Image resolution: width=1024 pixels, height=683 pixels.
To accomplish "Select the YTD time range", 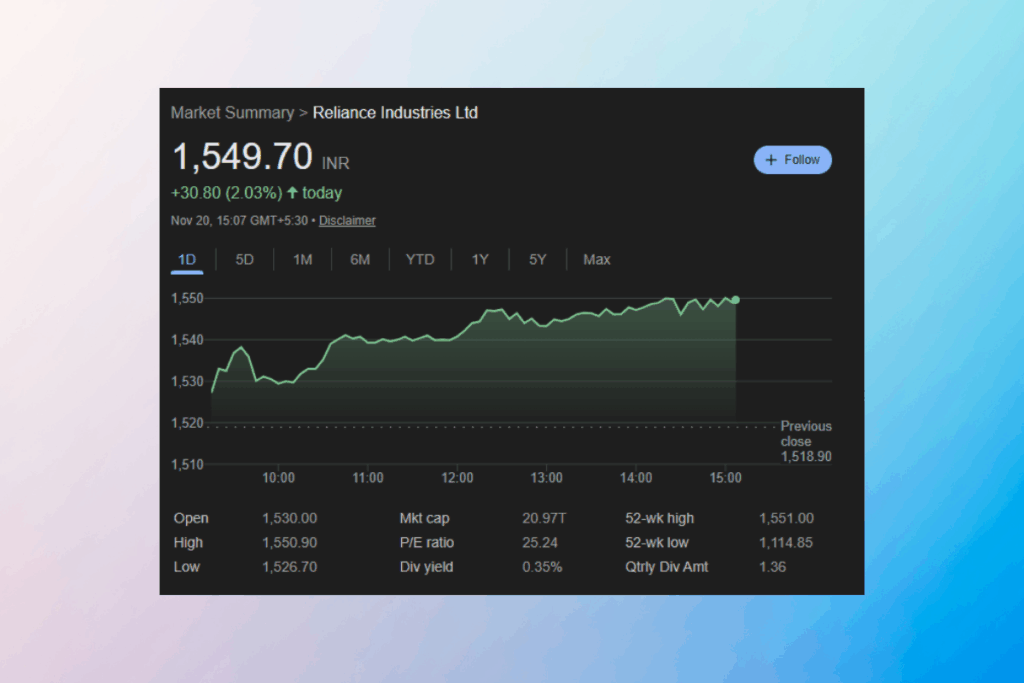I will click(420, 259).
